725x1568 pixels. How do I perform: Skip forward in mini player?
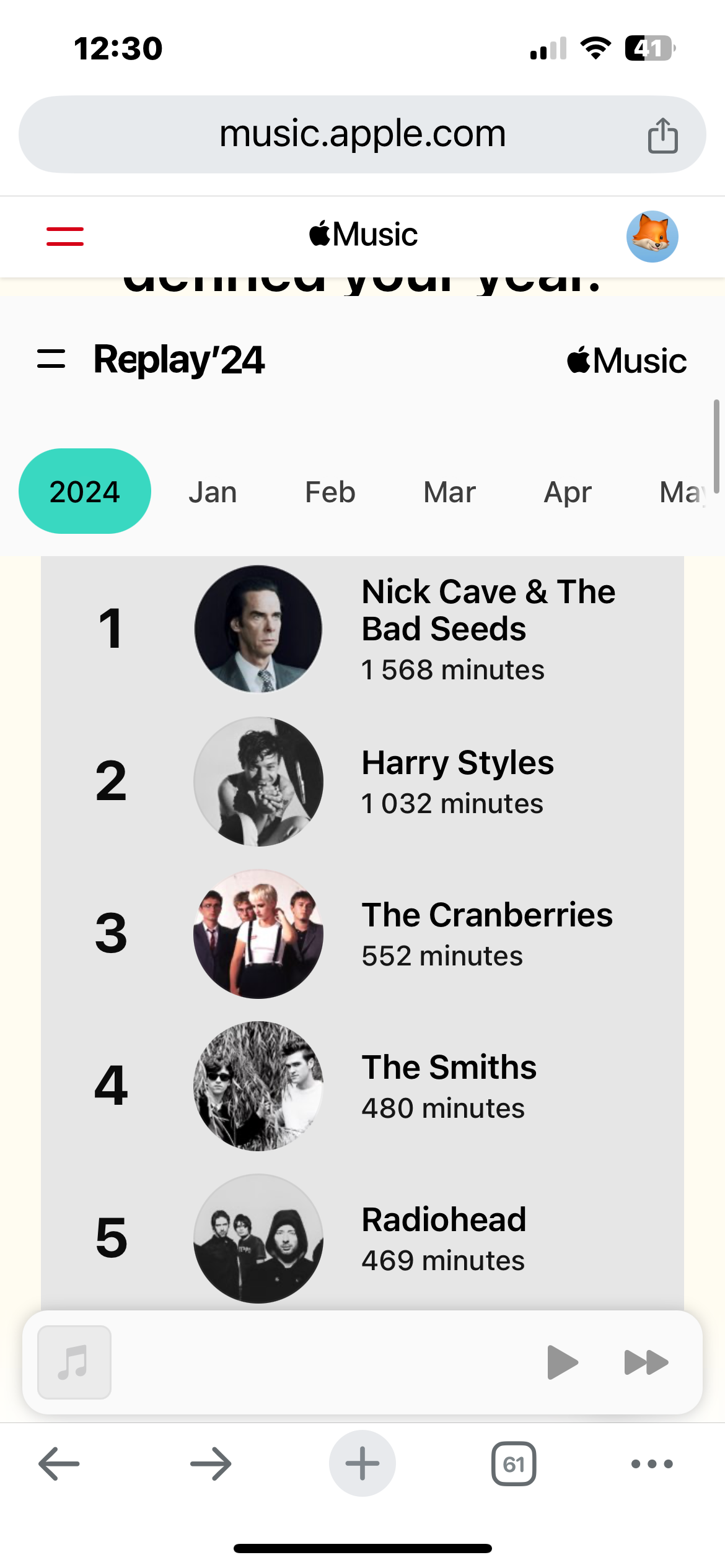click(x=646, y=1362)
